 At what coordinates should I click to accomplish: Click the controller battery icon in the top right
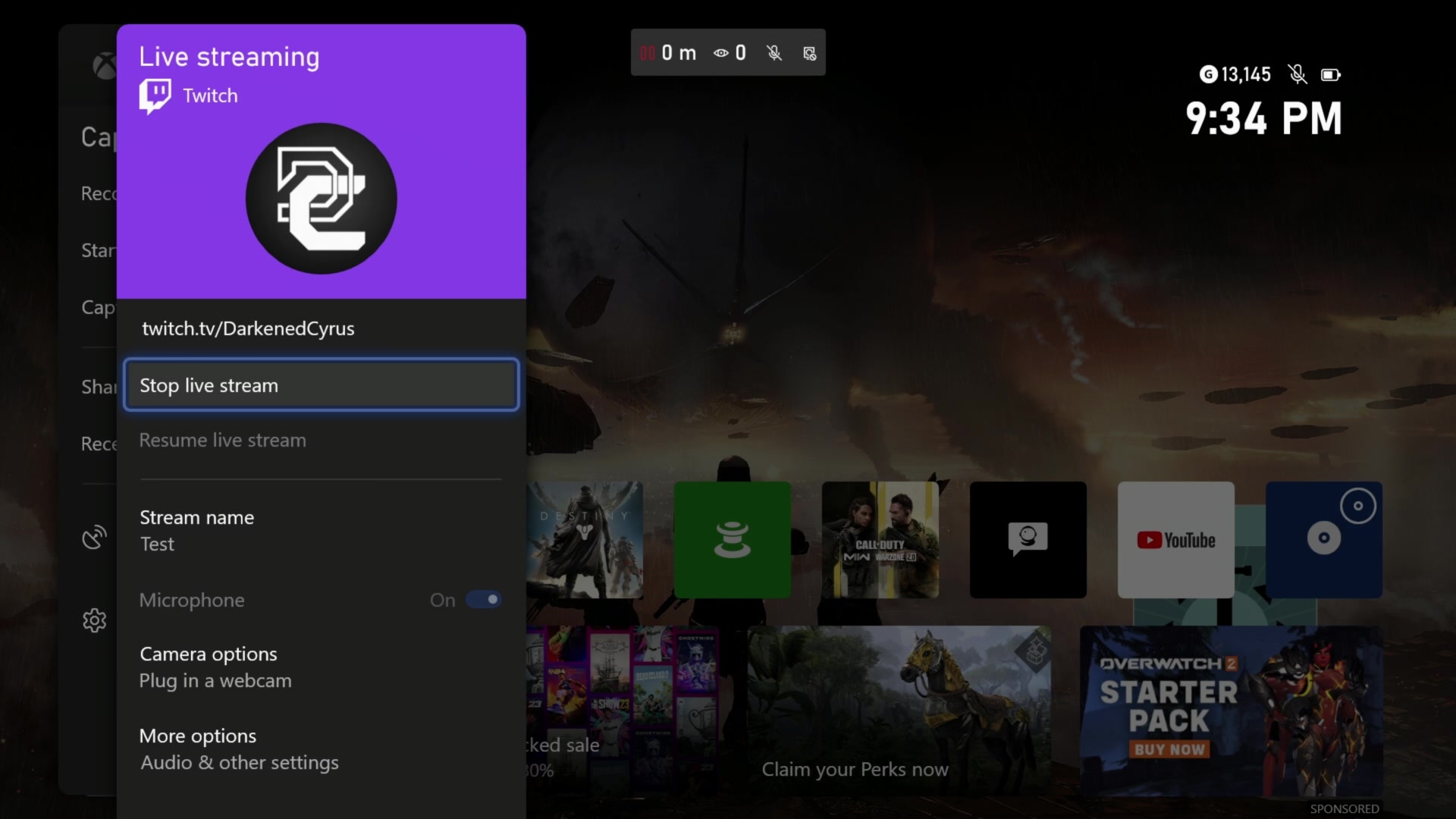click(1331, 74)
